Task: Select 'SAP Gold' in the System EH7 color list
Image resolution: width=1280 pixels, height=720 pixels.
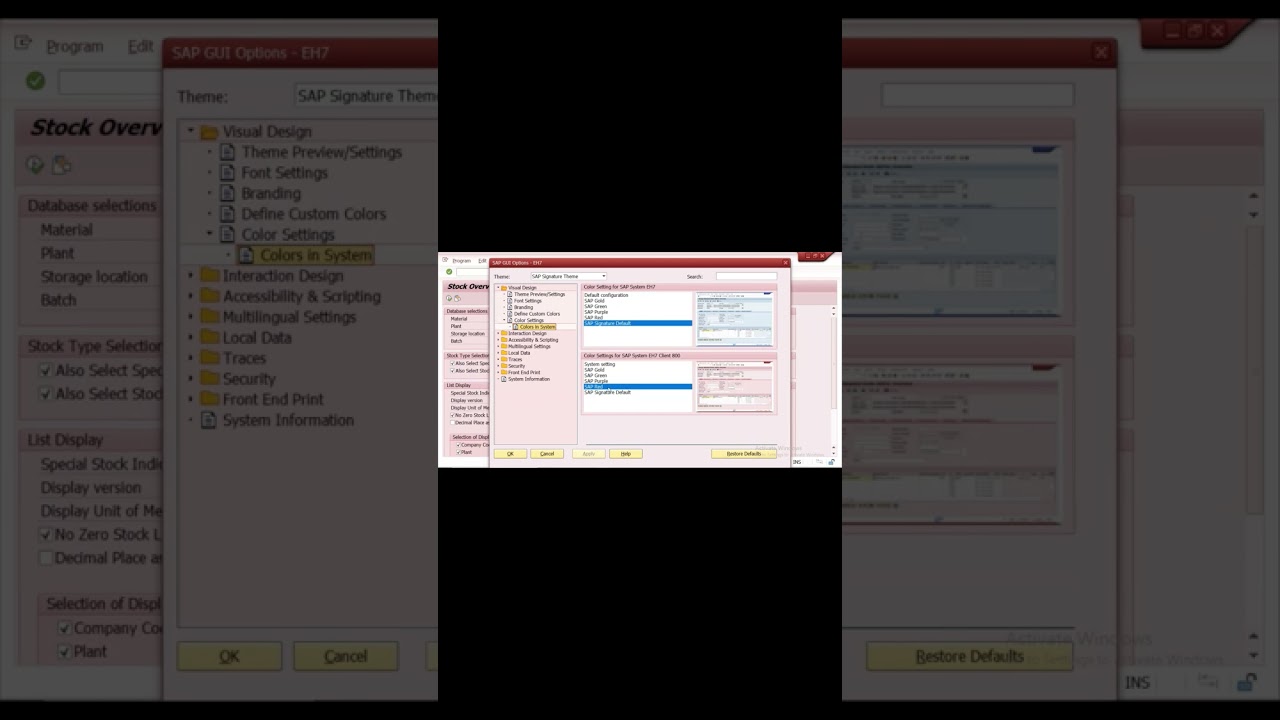Action: coord(638,301)
